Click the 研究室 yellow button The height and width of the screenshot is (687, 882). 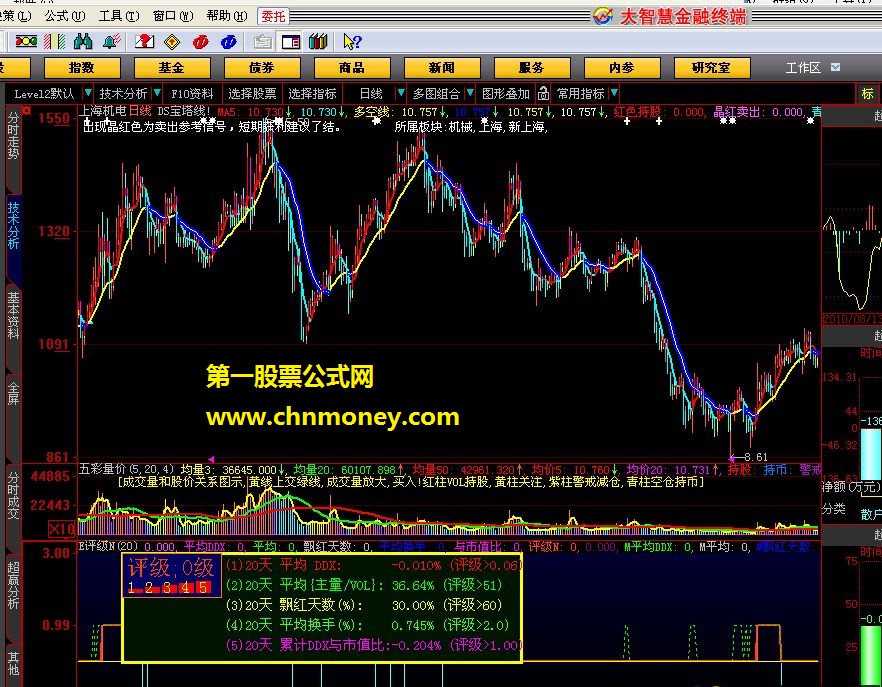[712, 68]
